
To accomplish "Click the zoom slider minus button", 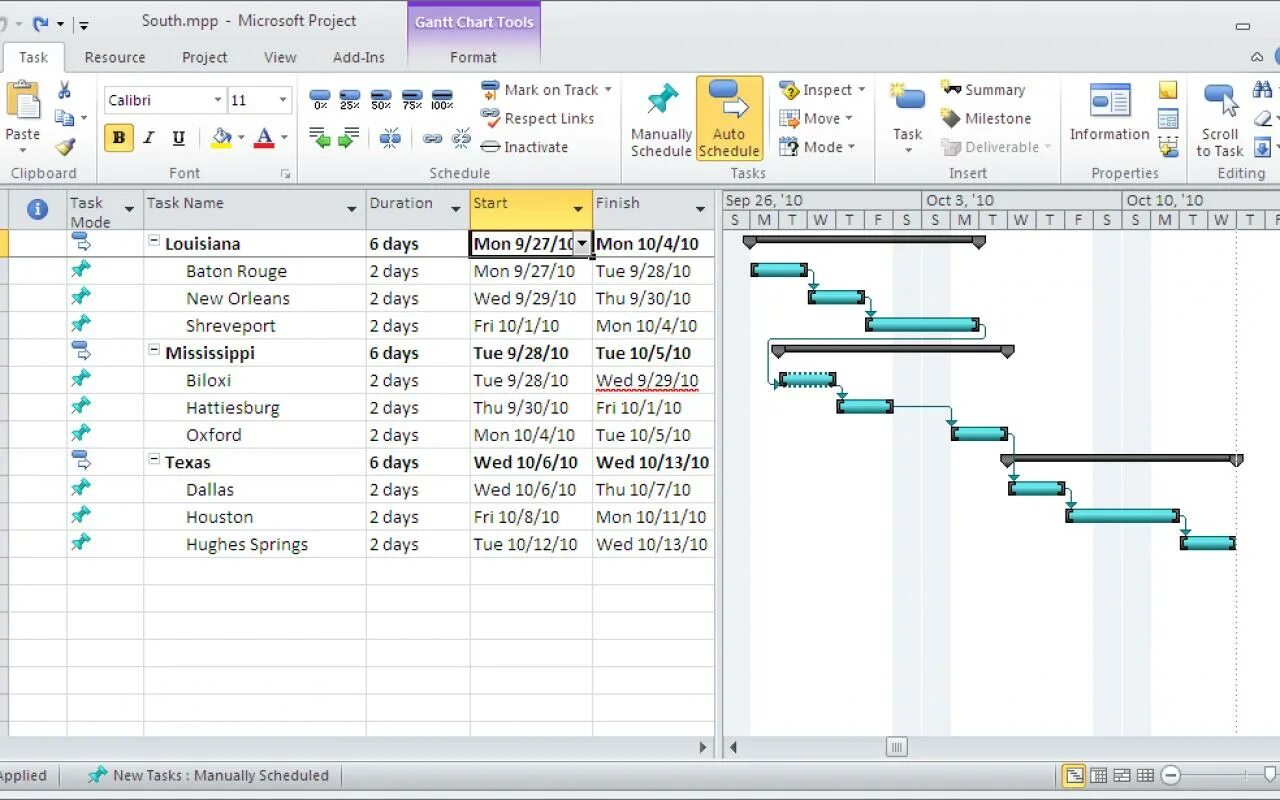I will (1171, 775).
